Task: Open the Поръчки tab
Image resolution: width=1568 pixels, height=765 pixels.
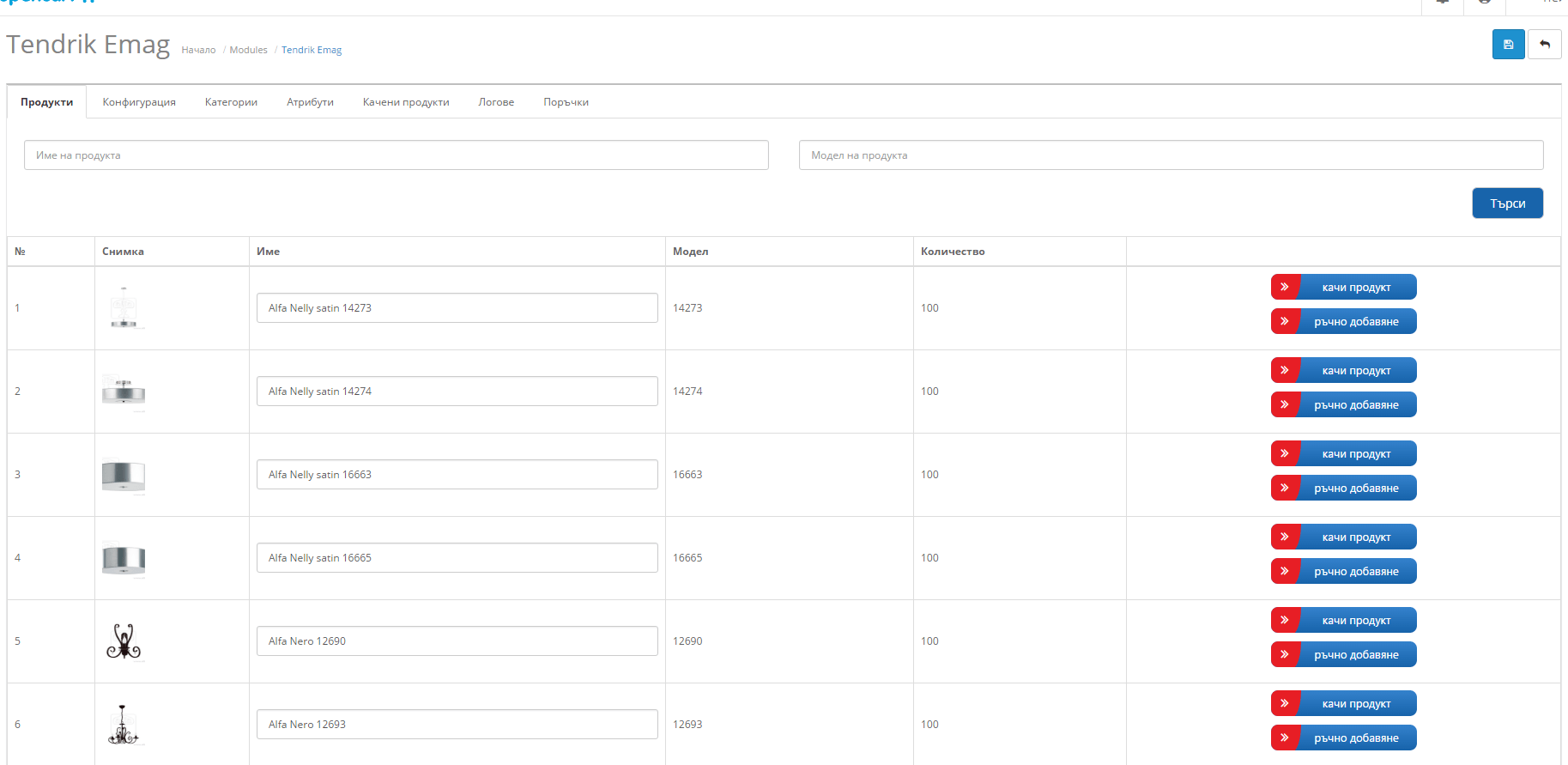Action: point(566,102)
